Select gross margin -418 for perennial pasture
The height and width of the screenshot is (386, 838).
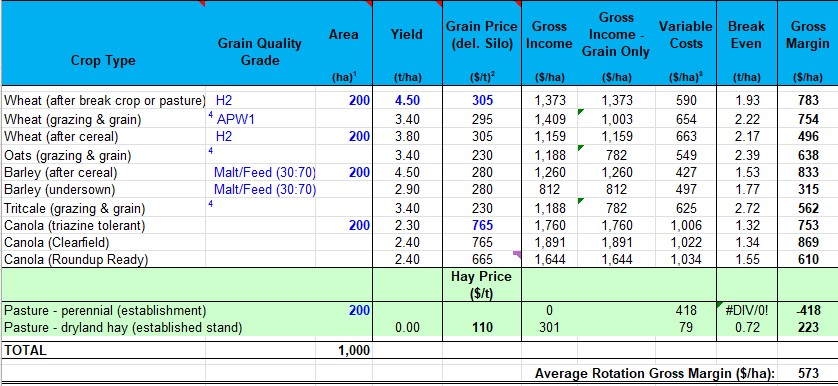pyautogui.click(x=808, y=310)
